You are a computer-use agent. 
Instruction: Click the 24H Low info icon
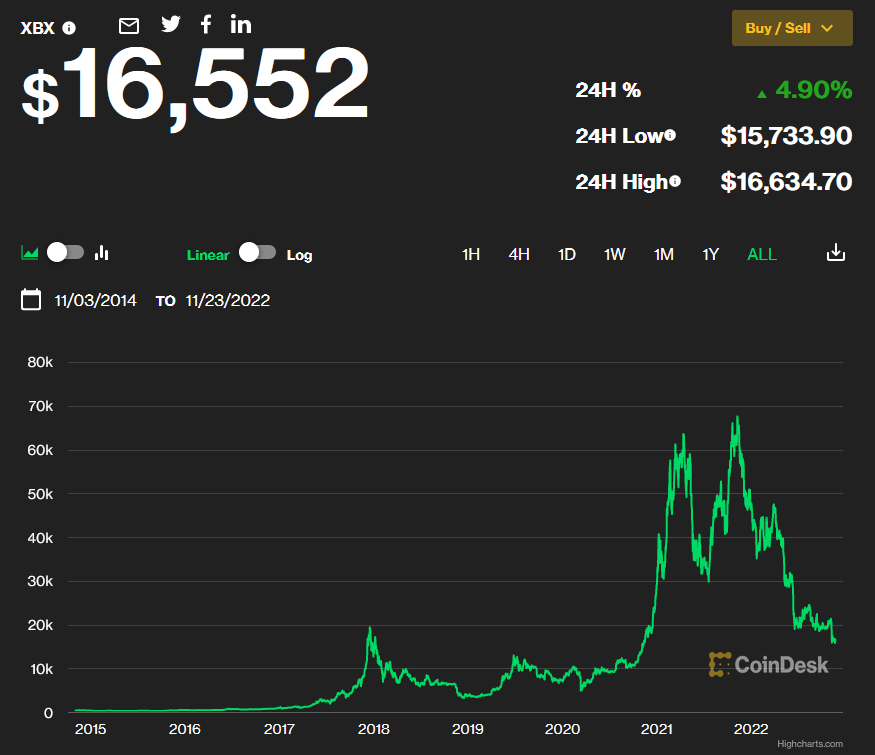point(670,135)
